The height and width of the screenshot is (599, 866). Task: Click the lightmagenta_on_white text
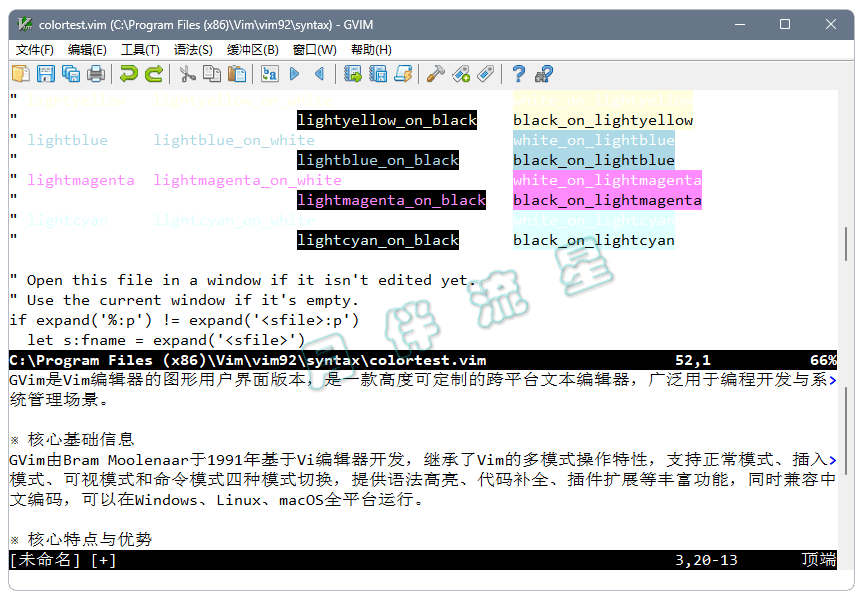click(x=247, y=179)
